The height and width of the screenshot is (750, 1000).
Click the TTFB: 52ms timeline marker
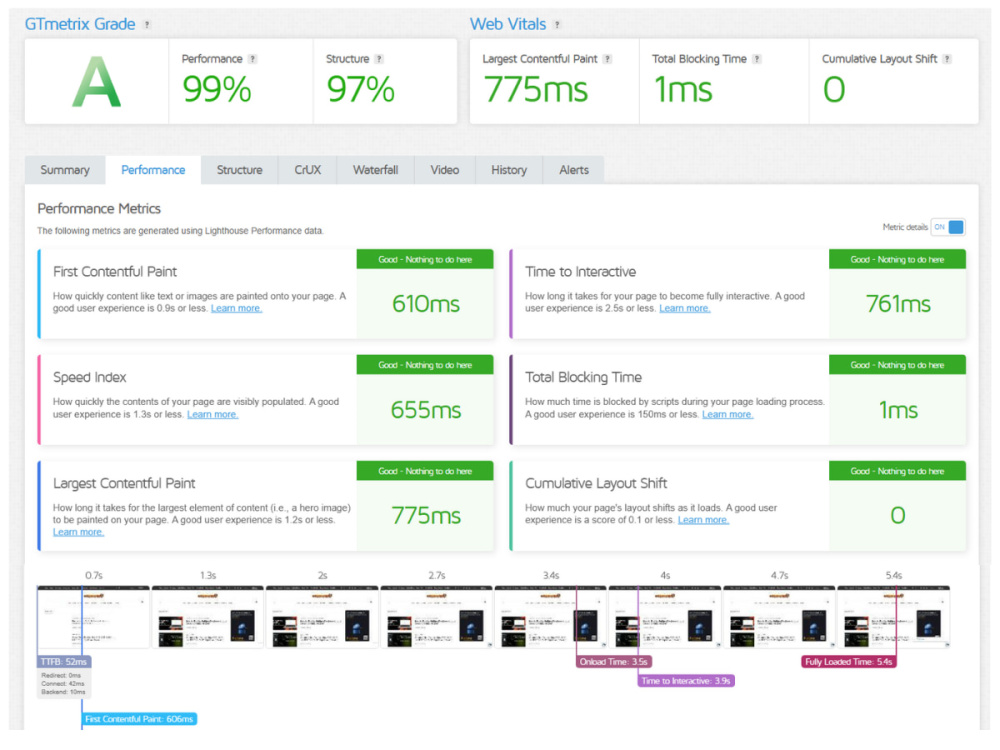64,662
